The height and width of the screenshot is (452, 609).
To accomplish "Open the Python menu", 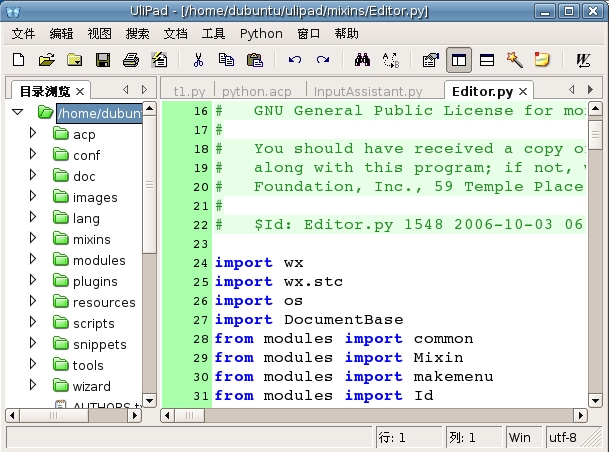I will (261, 33).
